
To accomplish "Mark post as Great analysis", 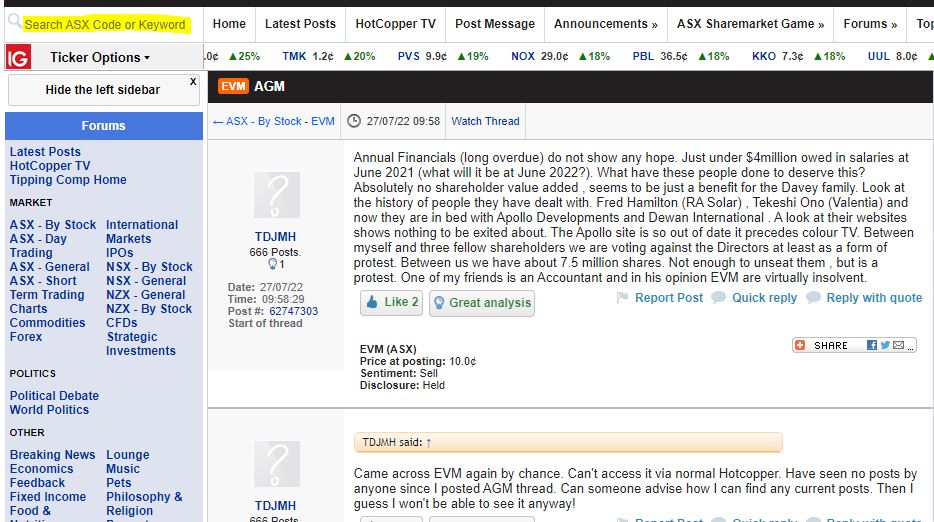I will pyautogui.click(x=481, y=303).
